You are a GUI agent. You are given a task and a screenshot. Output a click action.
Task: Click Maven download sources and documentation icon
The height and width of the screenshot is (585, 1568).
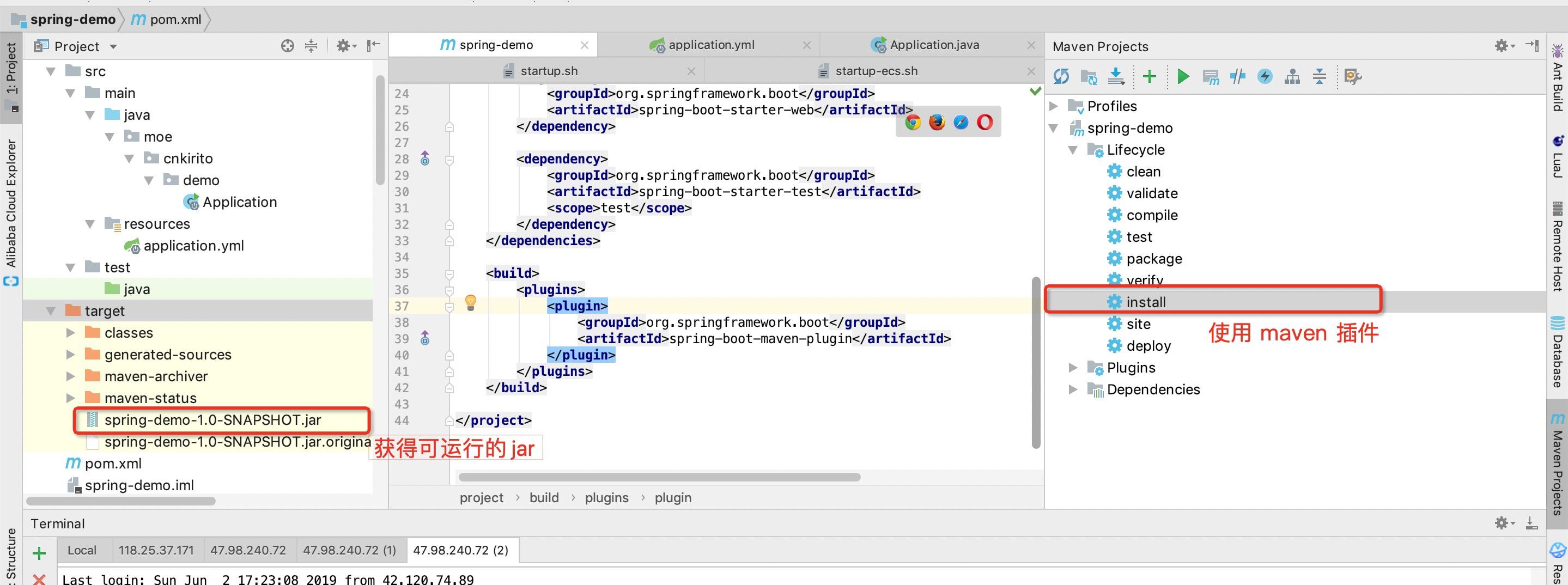point(1116,77)
